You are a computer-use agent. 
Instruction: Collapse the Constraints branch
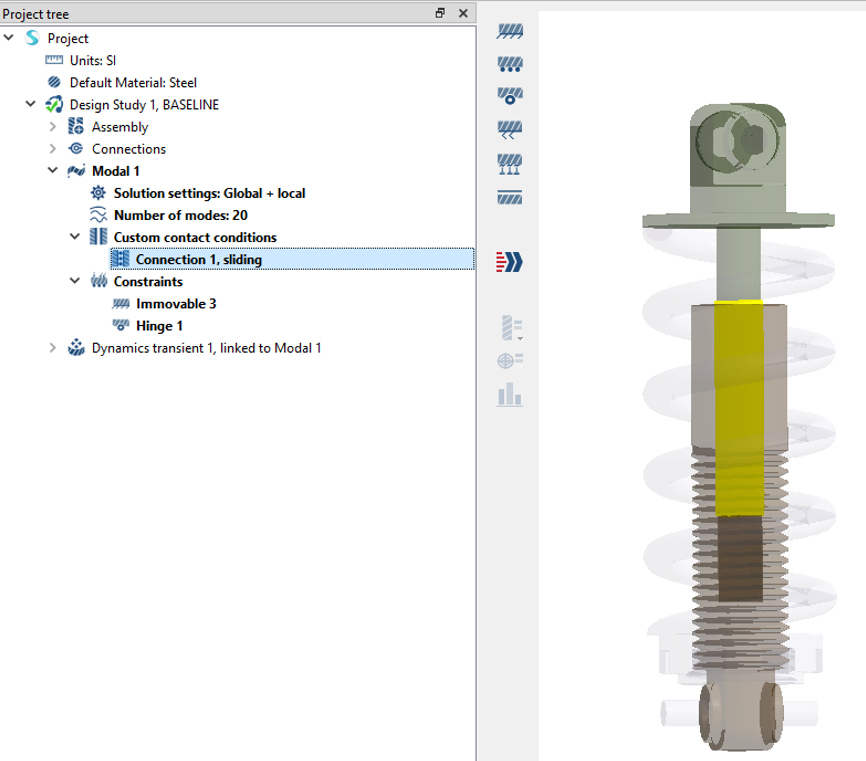pyautogui.click(x=75, y=281)
